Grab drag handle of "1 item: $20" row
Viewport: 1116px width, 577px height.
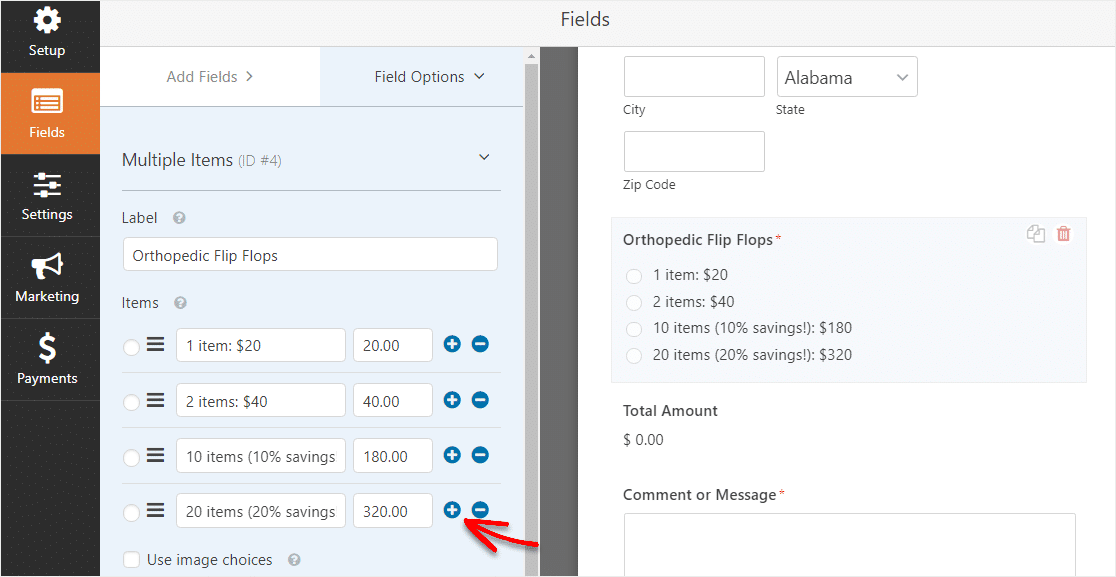pos(156,345)
